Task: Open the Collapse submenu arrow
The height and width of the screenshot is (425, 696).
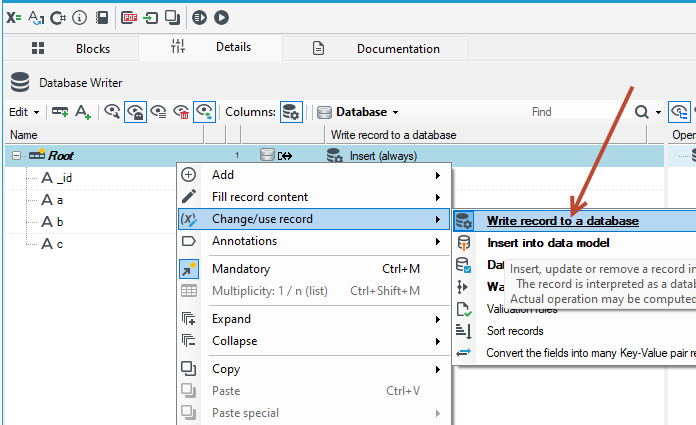Action: [x=438, y=341]
